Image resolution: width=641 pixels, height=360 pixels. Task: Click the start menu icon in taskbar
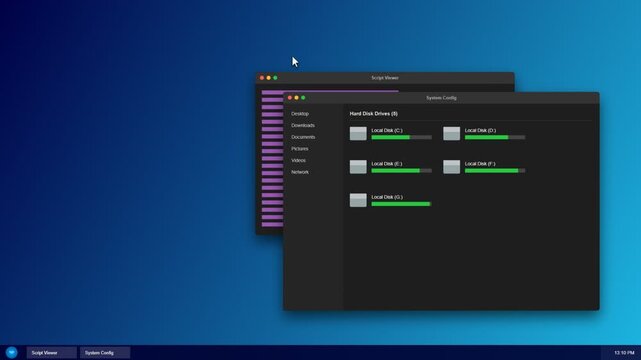(x=11, y=352)
